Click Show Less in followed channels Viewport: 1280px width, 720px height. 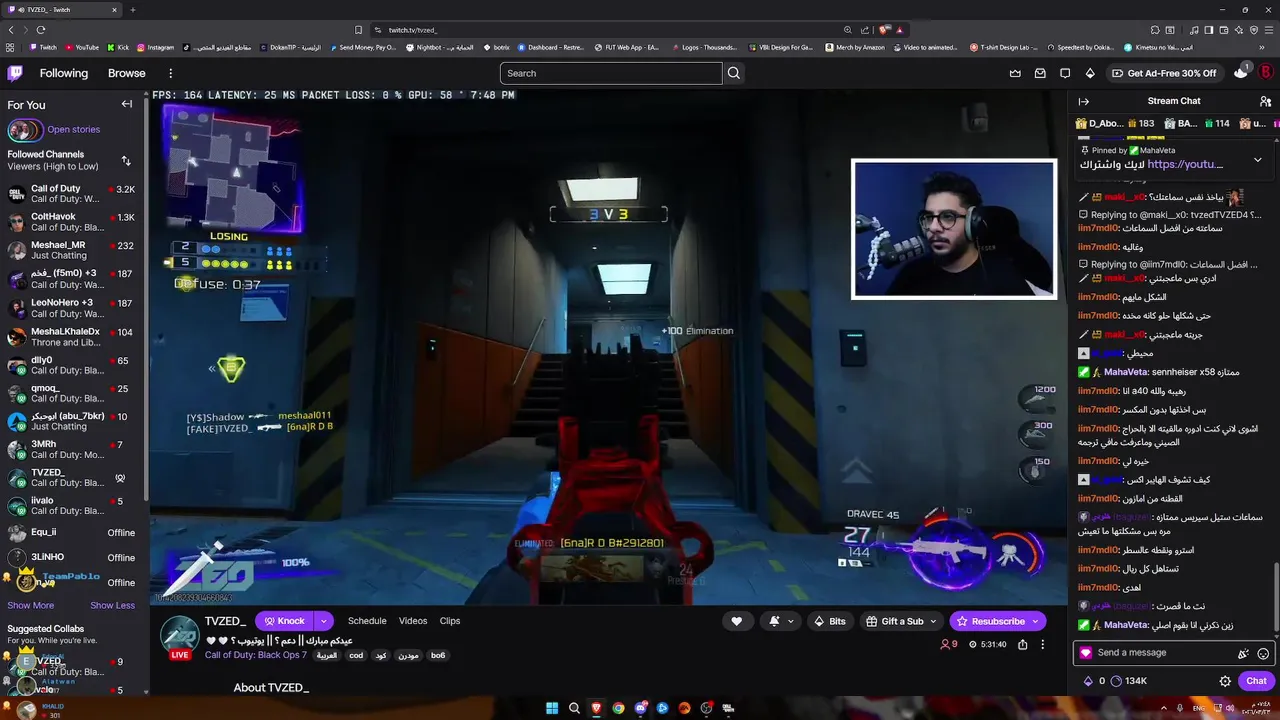click(112, 605)
